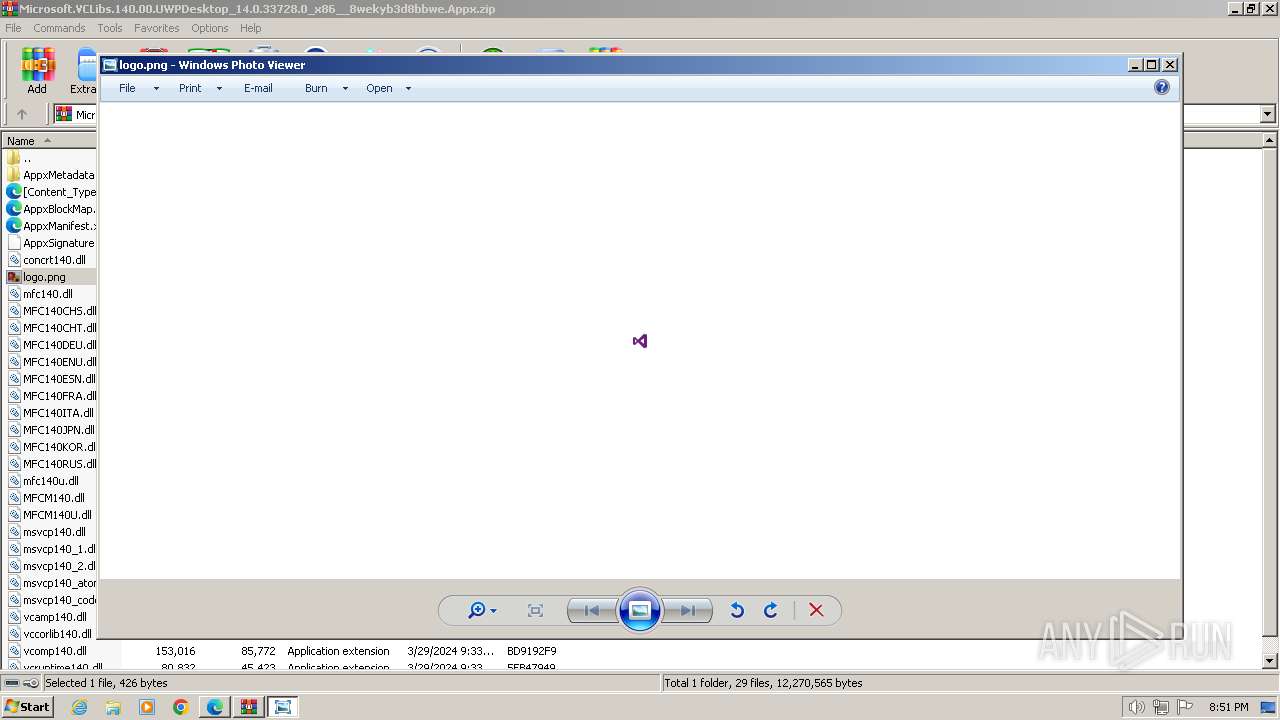Open WinRAR Tools menu

pos(110,28)
